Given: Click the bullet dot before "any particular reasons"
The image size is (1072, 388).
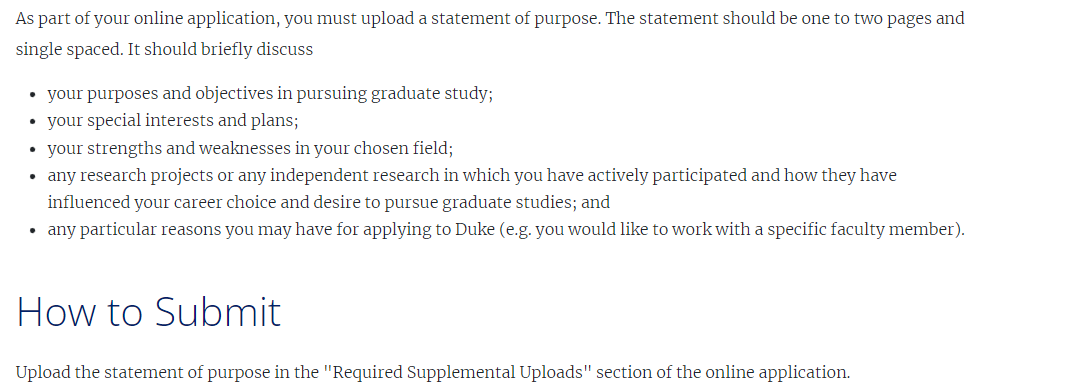Looking at the screenshot, I should point(33,231).
